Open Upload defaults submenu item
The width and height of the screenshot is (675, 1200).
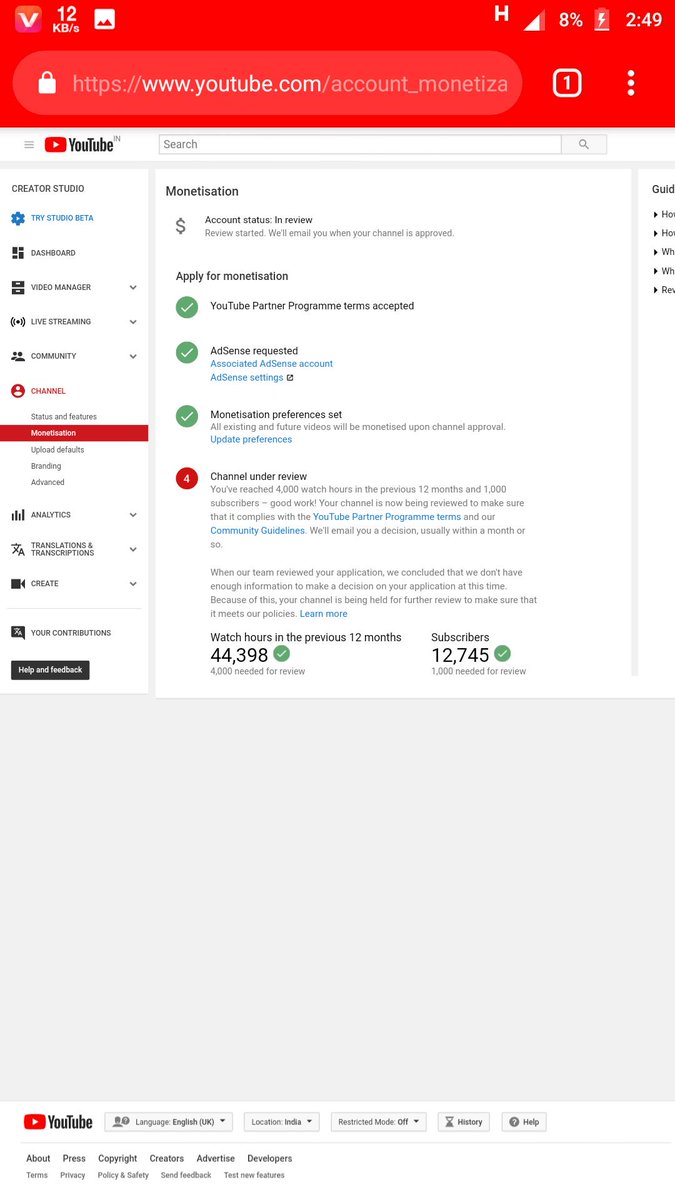click(x=57, y=450)
